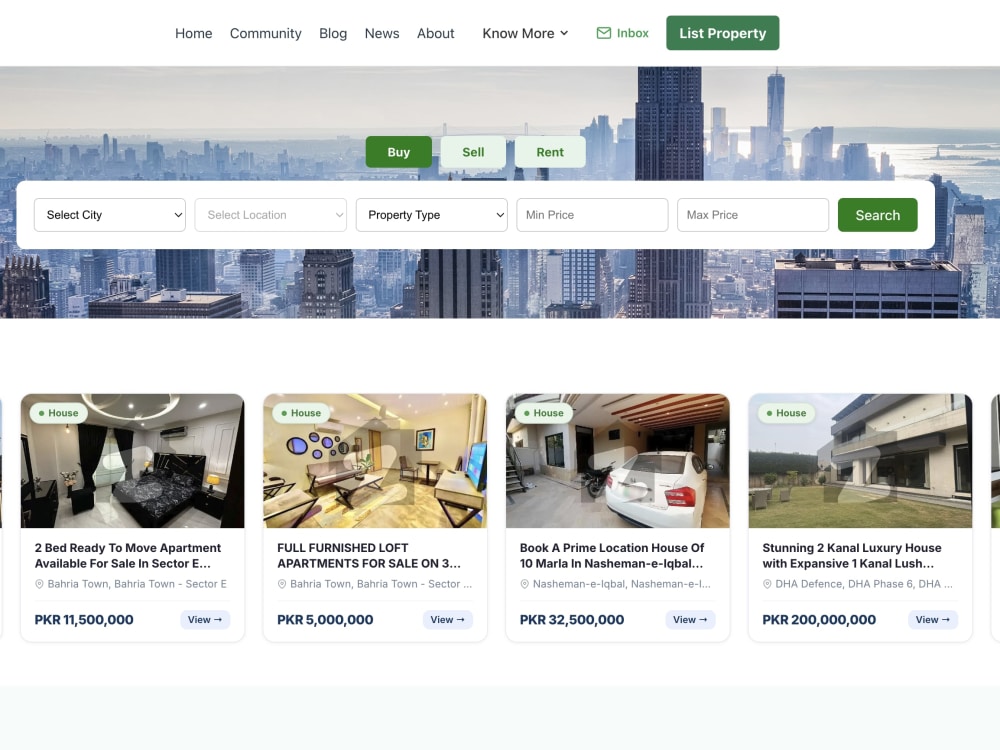Image resolution: width=1000 pixels, height=750 pixels.
Task: Go to the Home page
Action: [194, 33]
